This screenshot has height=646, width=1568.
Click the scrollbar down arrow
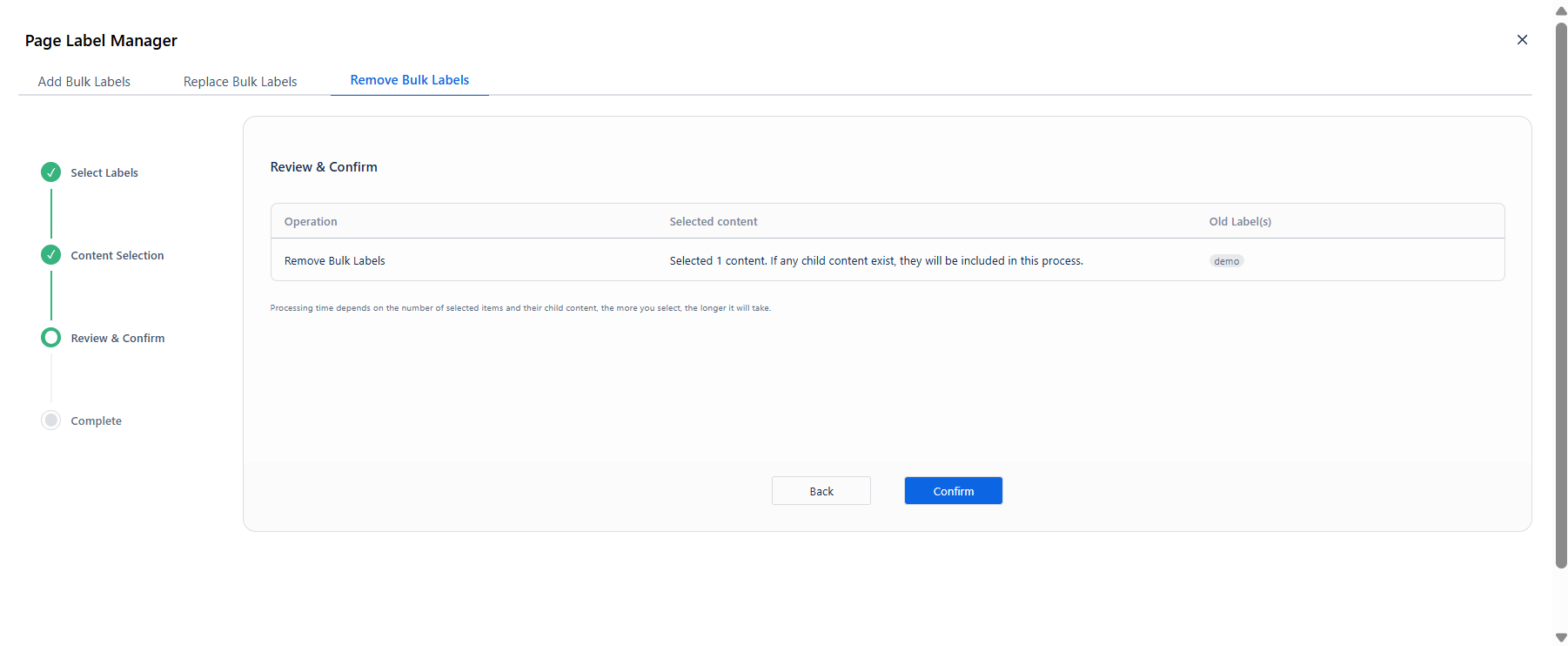click(x=1561, y=637)
